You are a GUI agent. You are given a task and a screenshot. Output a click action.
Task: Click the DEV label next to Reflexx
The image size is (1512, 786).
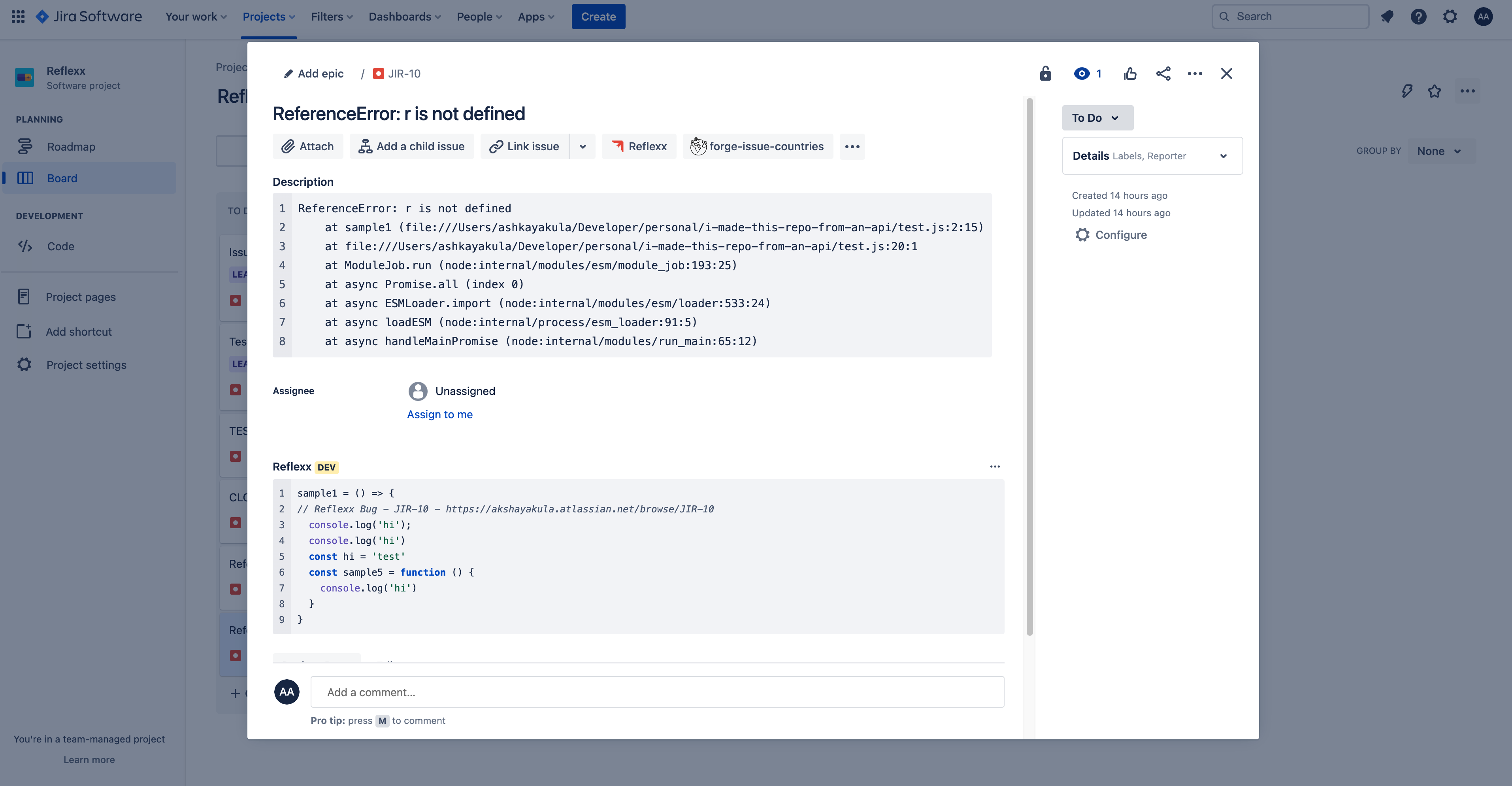[x=326, y=468]
